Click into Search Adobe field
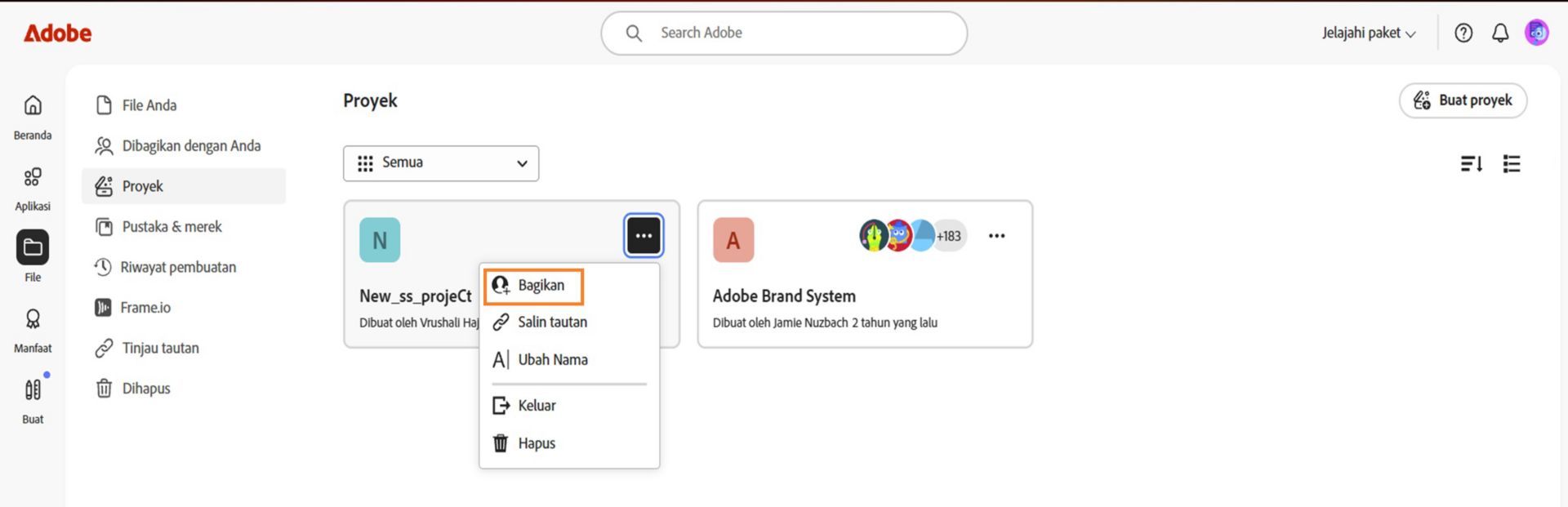1568x507 pixels. point(784,33)
